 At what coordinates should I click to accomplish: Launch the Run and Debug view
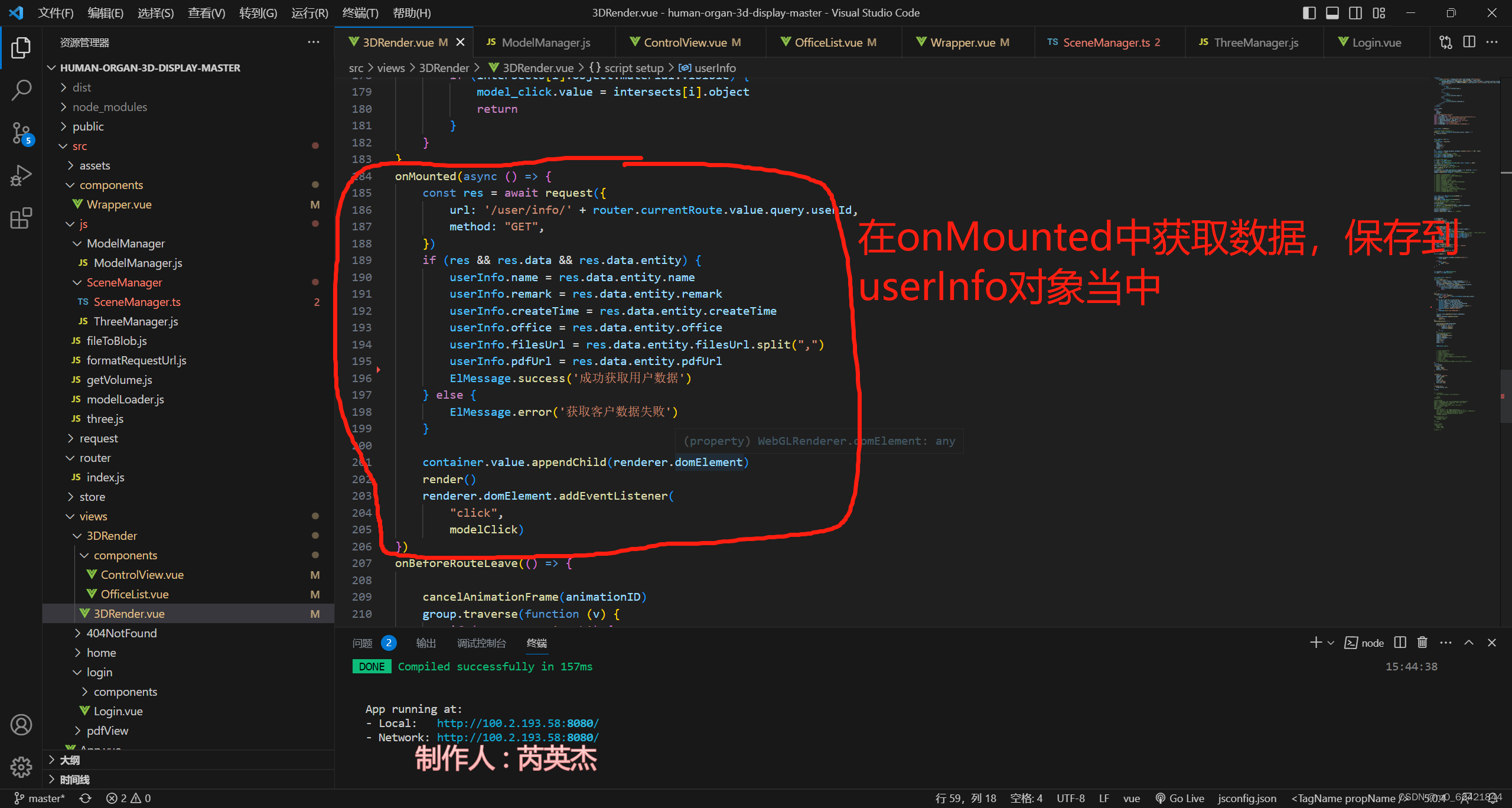[21, 174]
